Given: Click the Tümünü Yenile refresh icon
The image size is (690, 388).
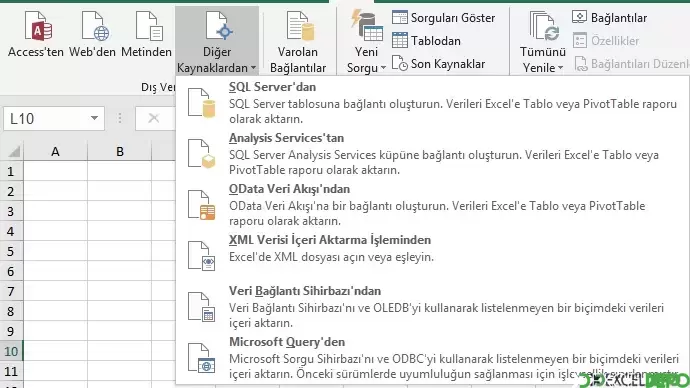Looking at the screenshot, I should click(x=544, y=26).
